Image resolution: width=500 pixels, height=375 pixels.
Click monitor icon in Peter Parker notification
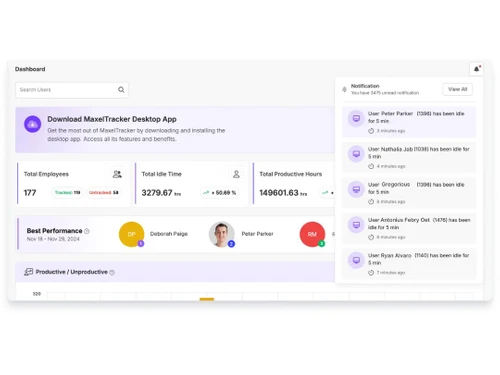[x=356, y=118]
